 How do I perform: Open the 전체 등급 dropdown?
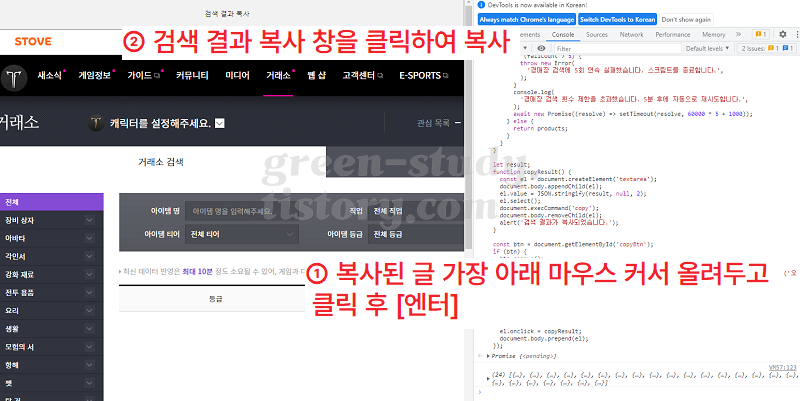pos(416,234)
